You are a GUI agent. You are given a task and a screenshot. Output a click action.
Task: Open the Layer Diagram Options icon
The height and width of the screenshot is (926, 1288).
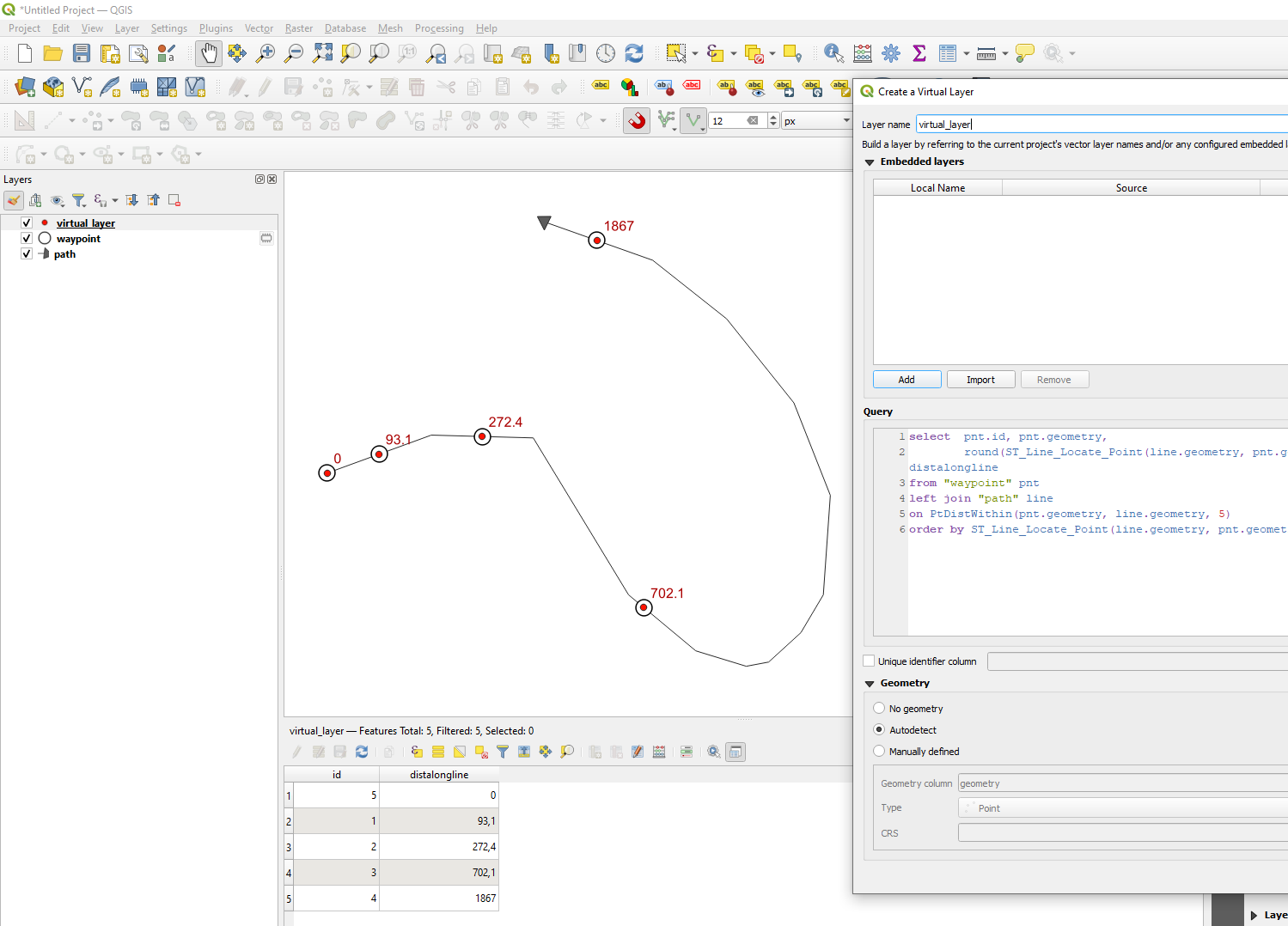[x=630, y=87]
